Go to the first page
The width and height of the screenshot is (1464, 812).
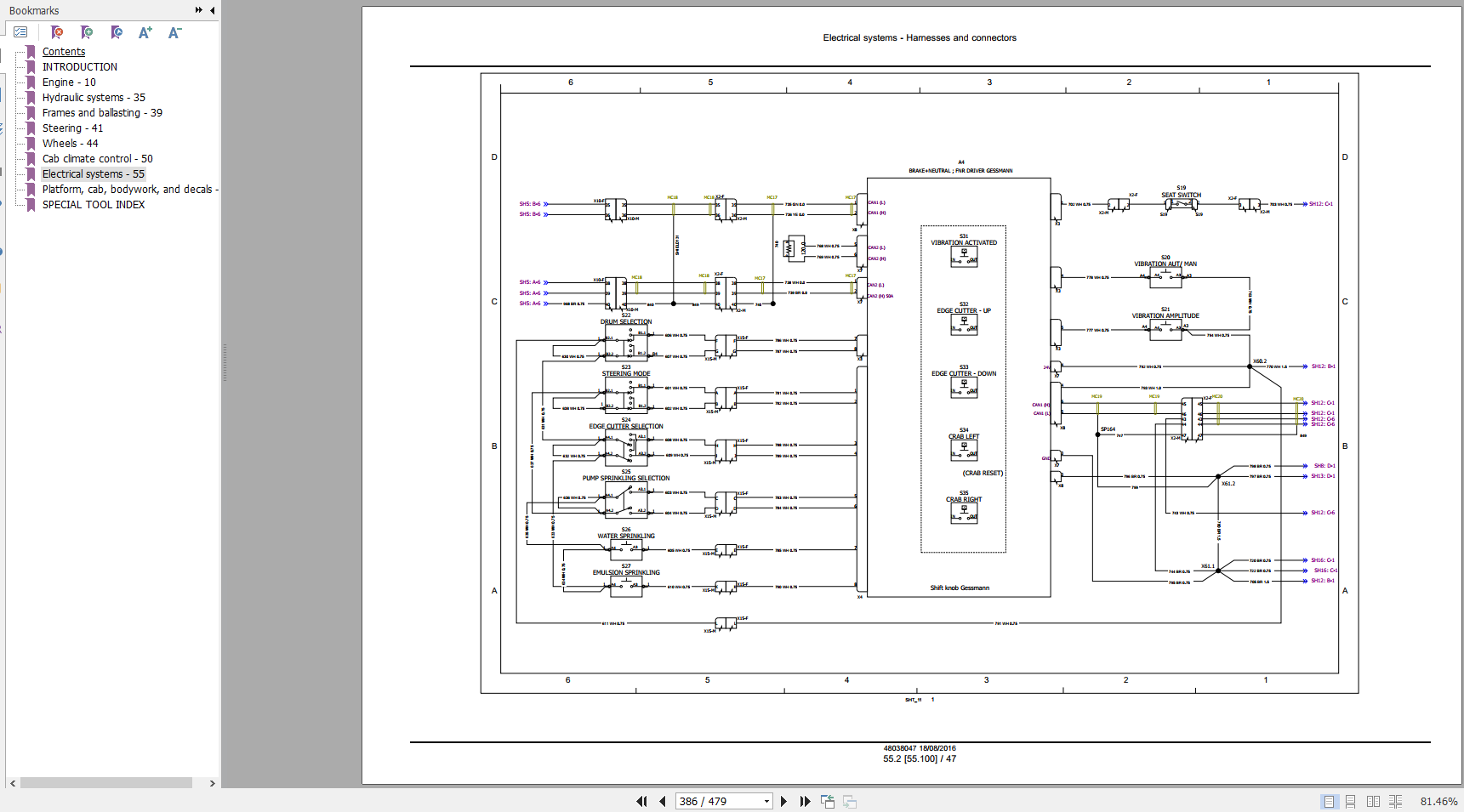point(641,801)
